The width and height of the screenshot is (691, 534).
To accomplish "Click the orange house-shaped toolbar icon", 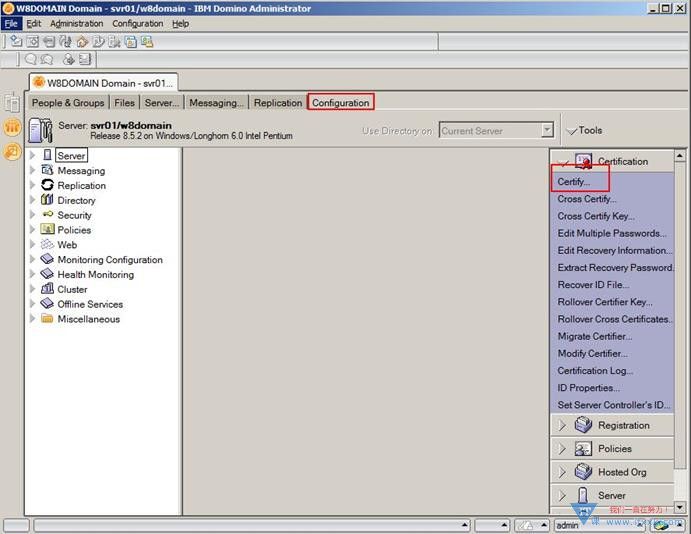I will [x=82, y=42].
